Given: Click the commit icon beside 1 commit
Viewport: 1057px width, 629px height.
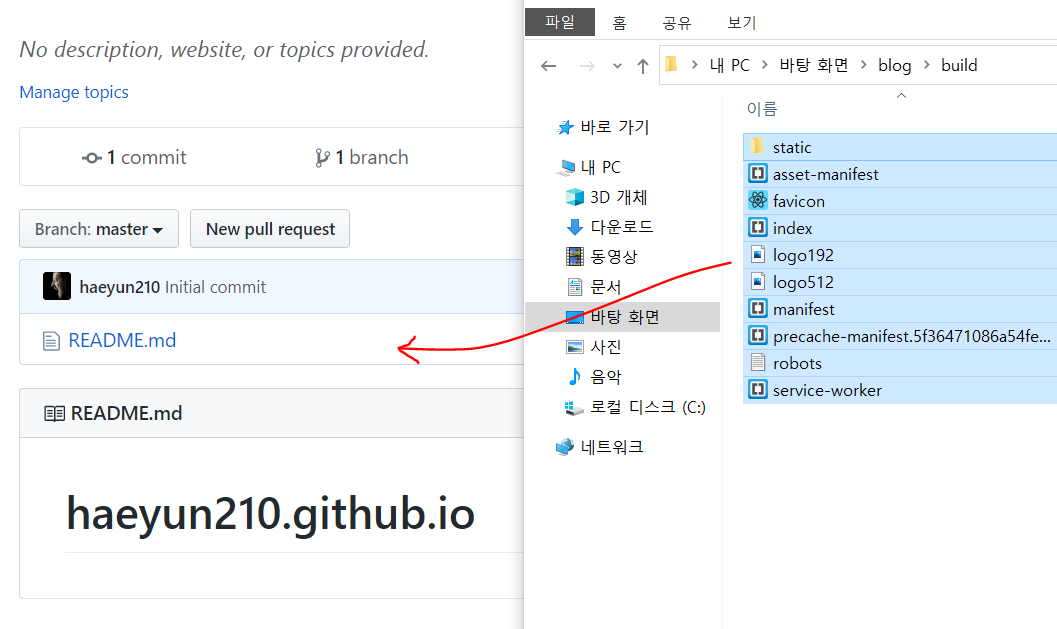Looking at the screenshot, I should 92,158.
